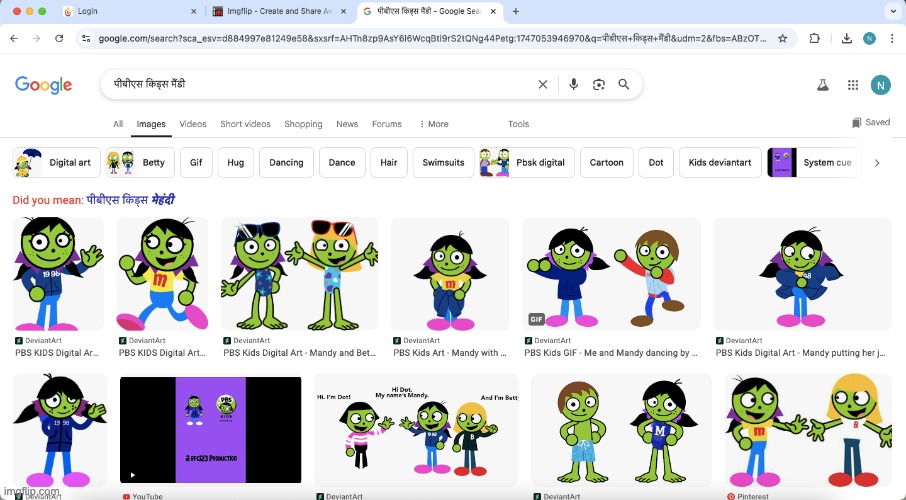This screenshot has width=906, height=500.
Task: Go forward one page in history
Action: 36,38
